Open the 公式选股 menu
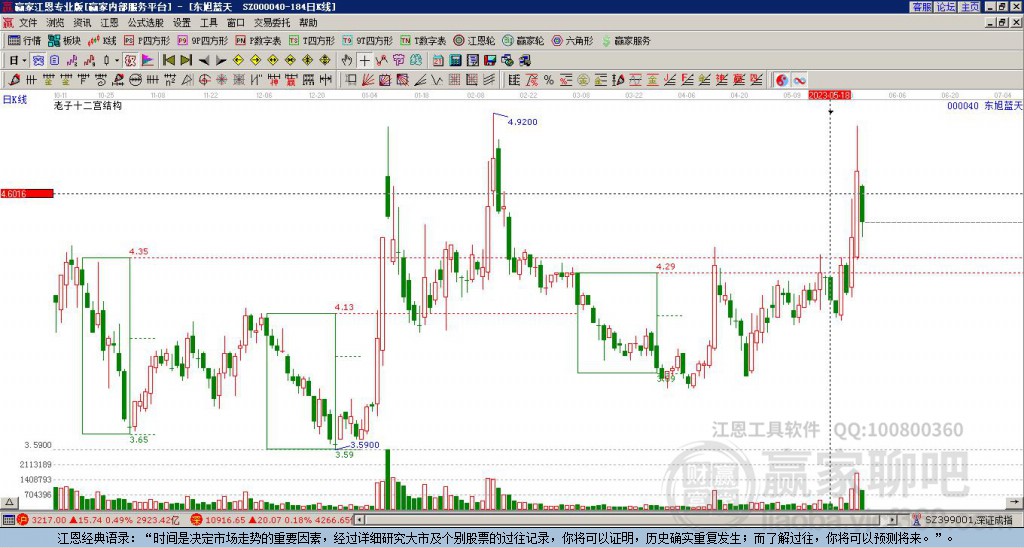1024x548 pixels. 145,23
